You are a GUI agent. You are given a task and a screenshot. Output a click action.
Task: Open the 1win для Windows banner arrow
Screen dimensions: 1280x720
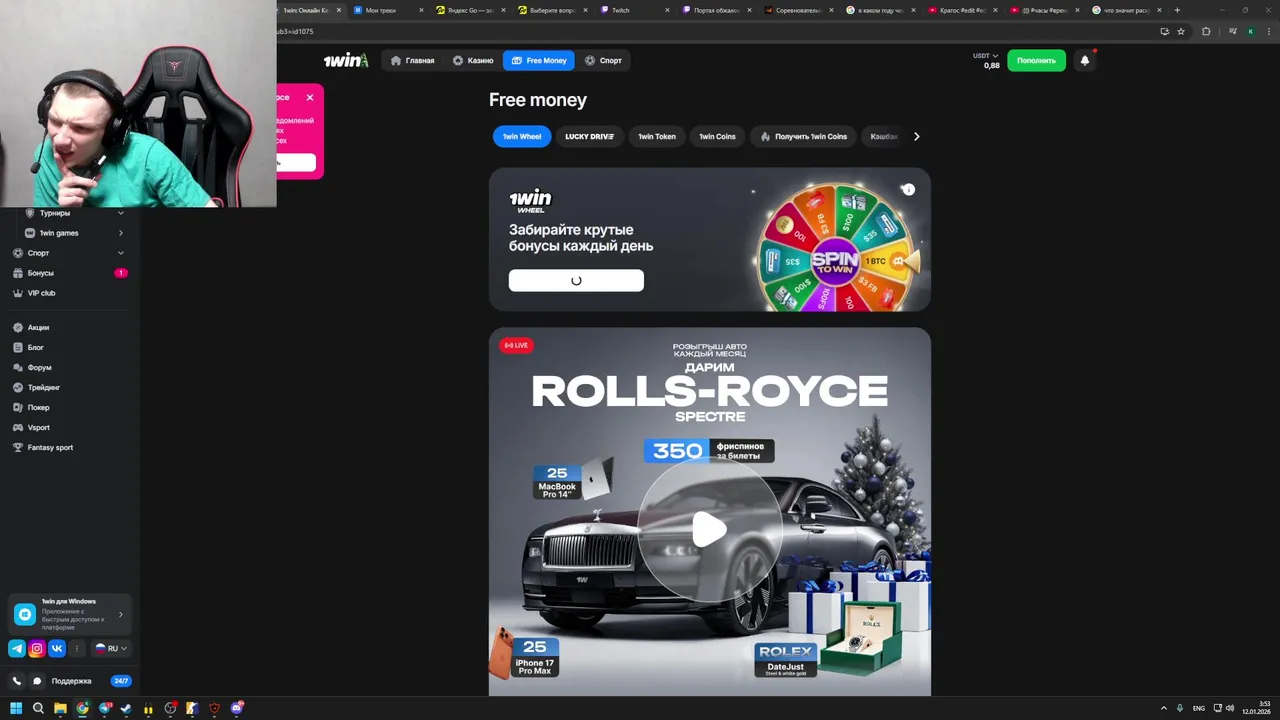coord(121,614)
